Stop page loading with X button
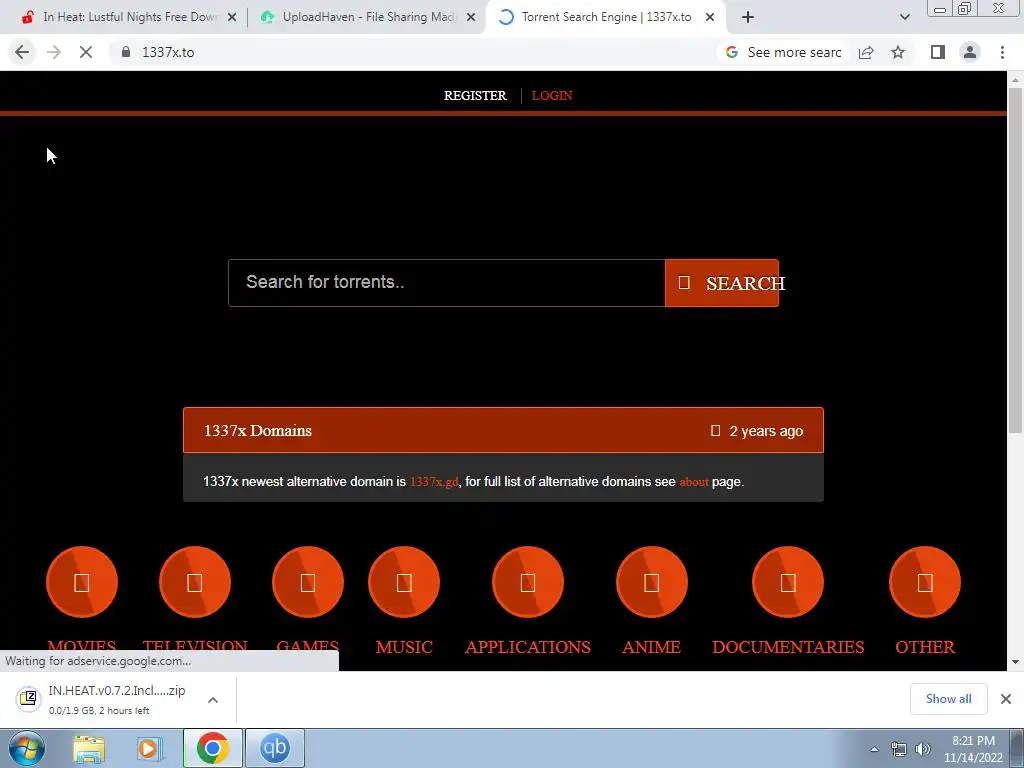The height and width of the screenshot is (768, 1024). (x=86, y=52)
